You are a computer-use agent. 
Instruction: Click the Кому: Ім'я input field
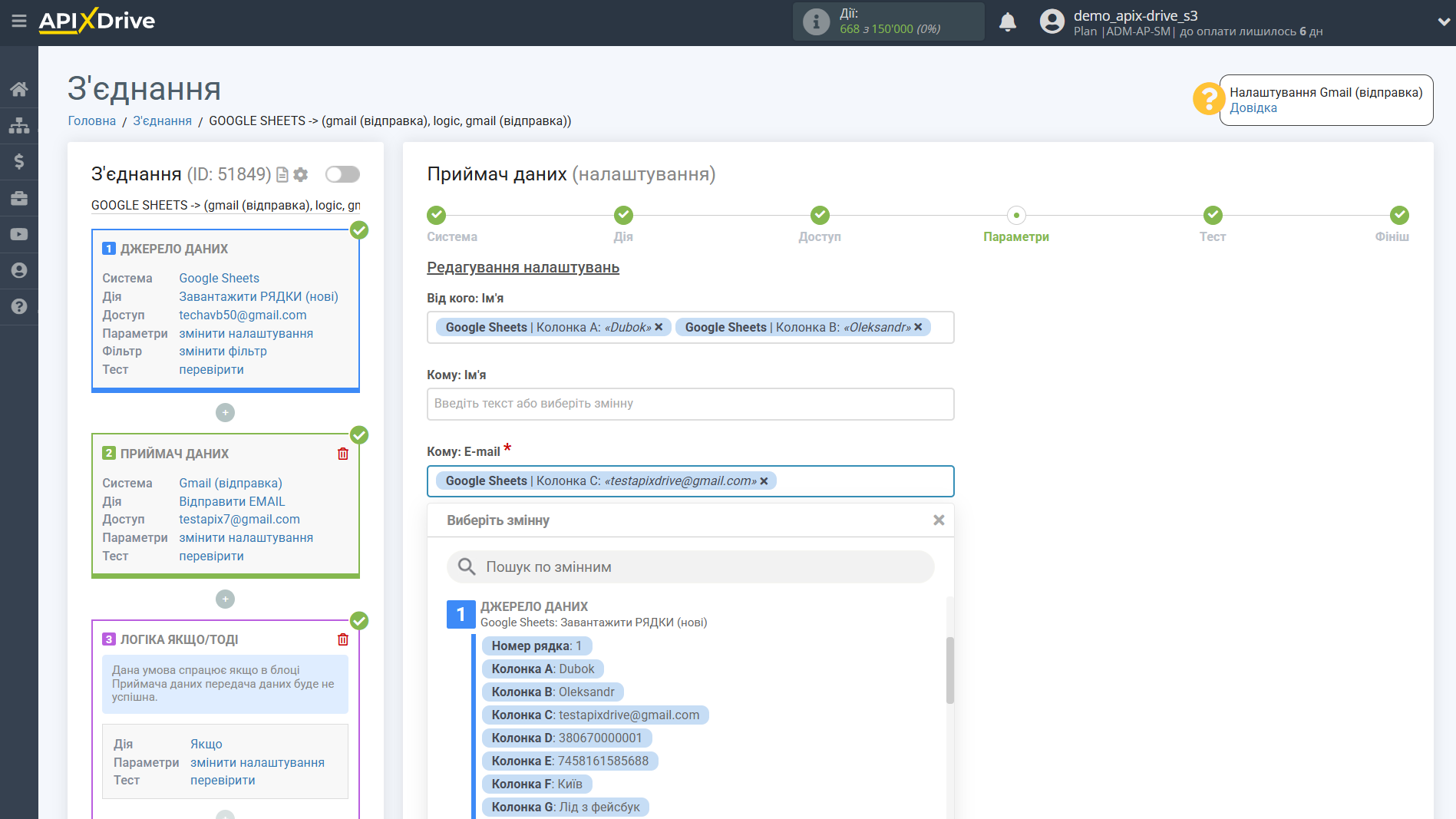[x=690, y=404]
